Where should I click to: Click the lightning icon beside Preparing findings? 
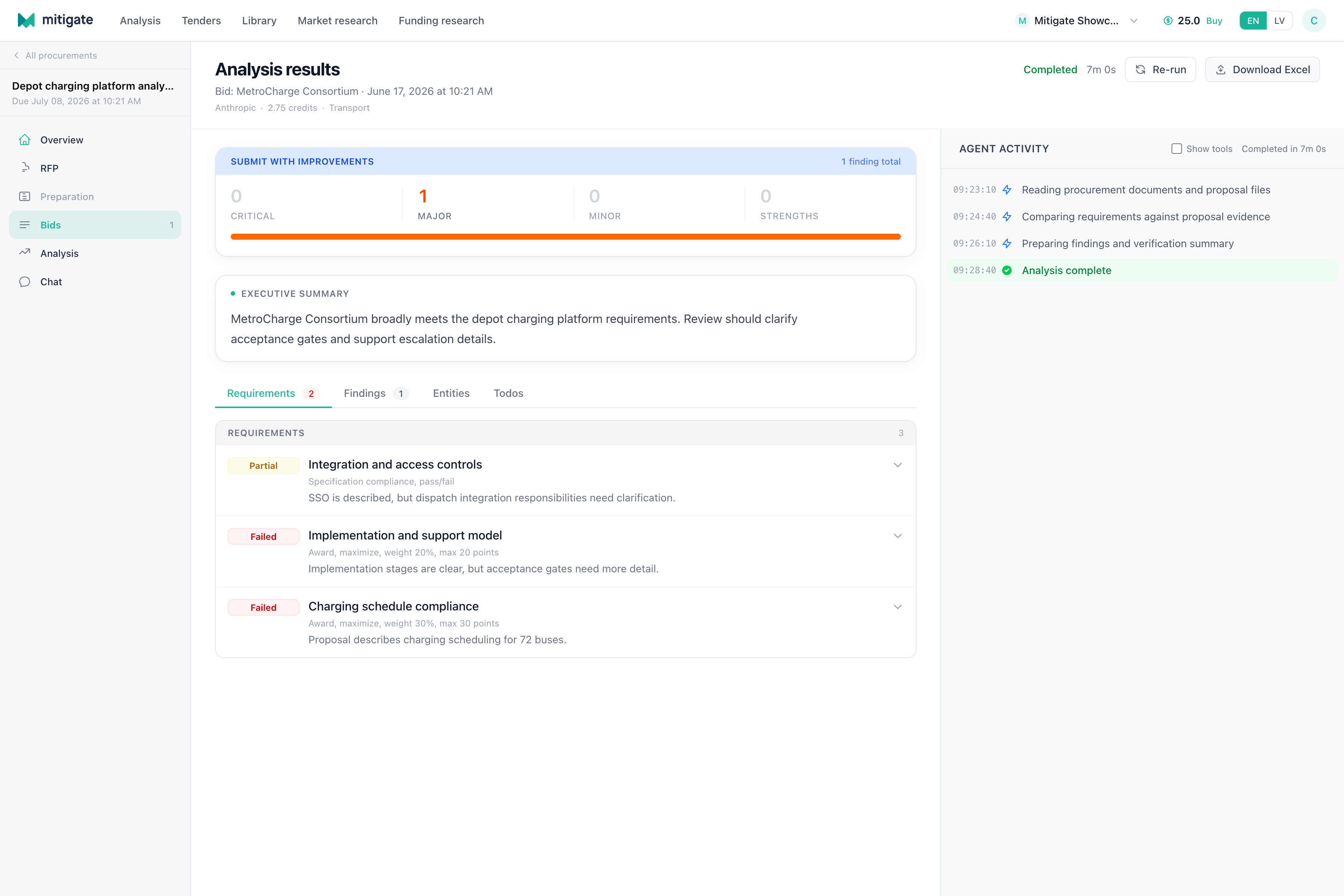click(1007, 243)
